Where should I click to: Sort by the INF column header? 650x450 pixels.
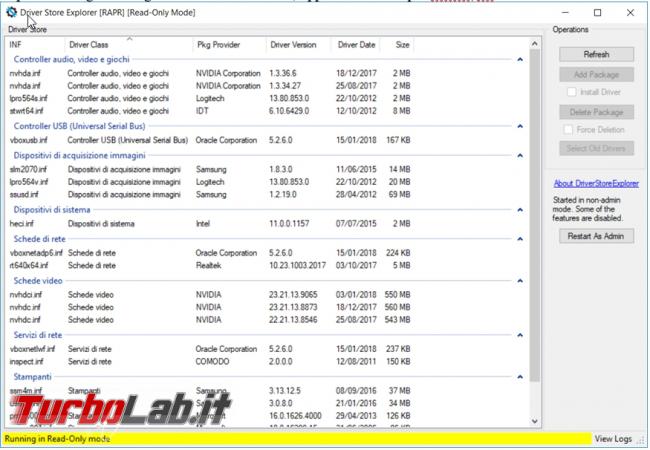point(35,45)
